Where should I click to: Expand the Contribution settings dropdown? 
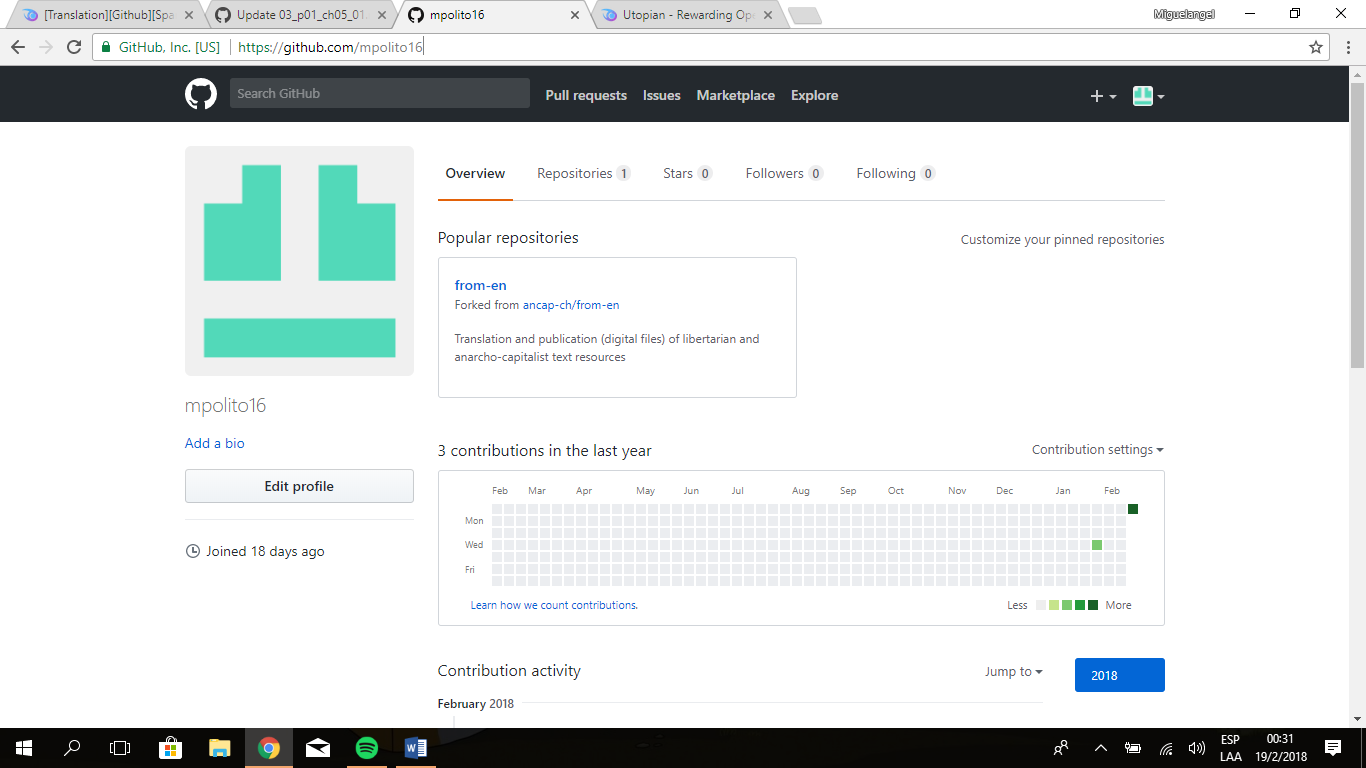pyautogui.click(x=1097, y=450)
